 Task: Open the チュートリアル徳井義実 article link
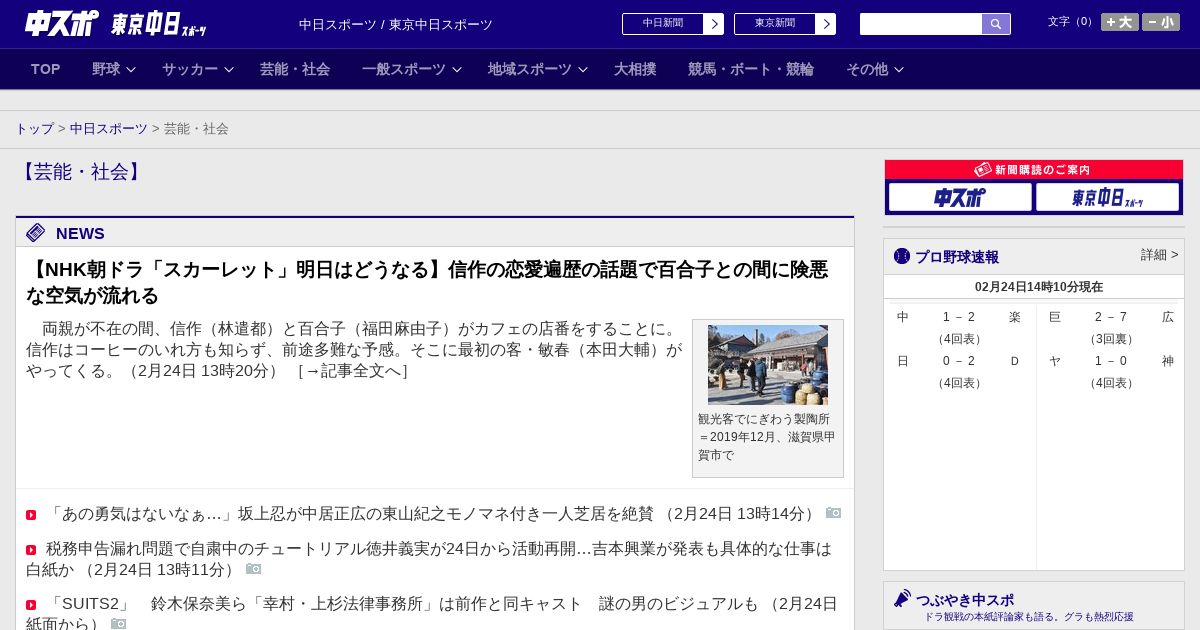[x=430, y=559]
